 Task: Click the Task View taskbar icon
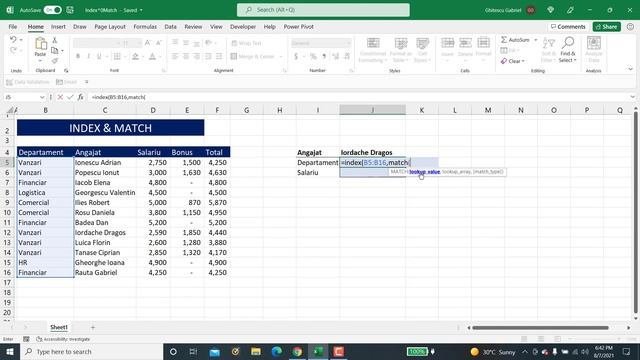pyautogui.click(x=193, y=351)
